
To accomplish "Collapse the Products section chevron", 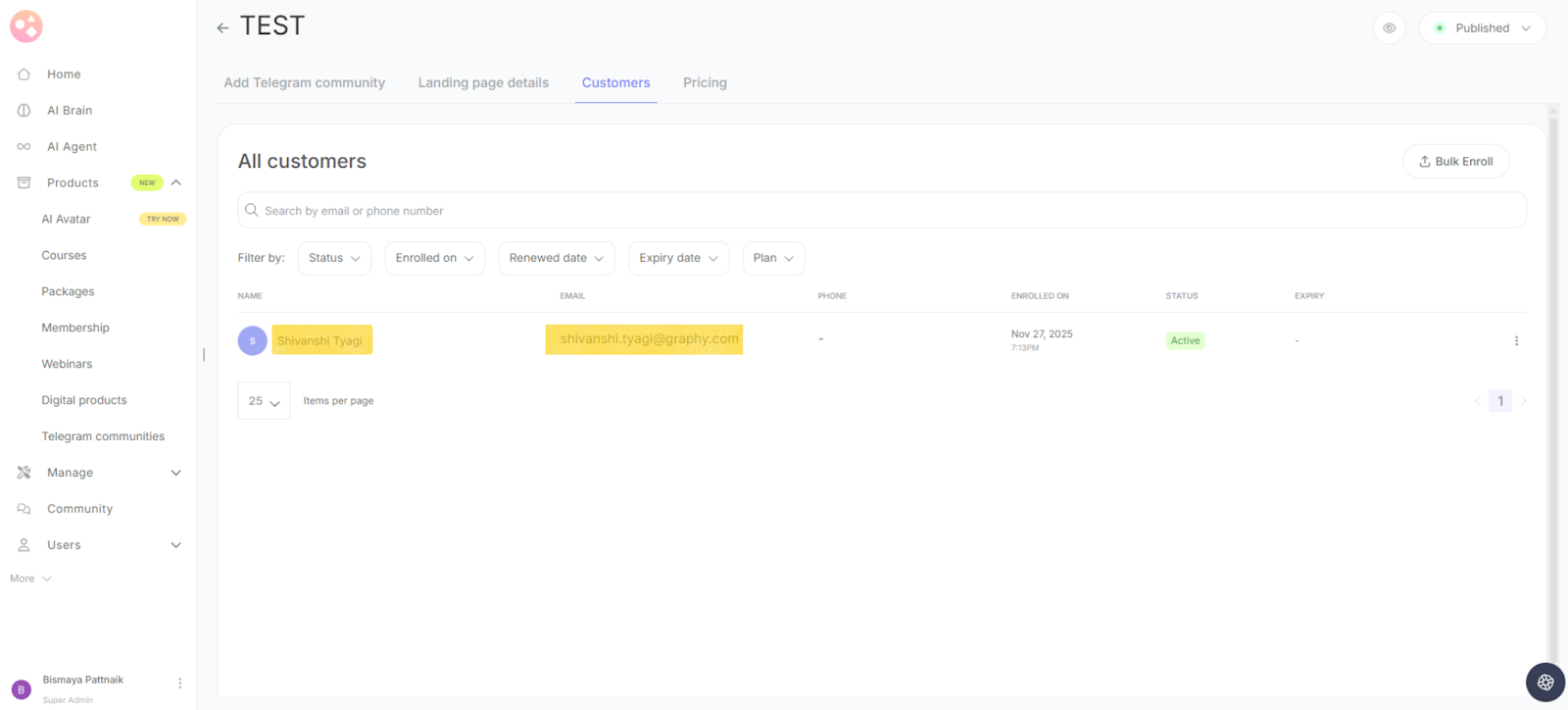I will click(x=176, y=183).
